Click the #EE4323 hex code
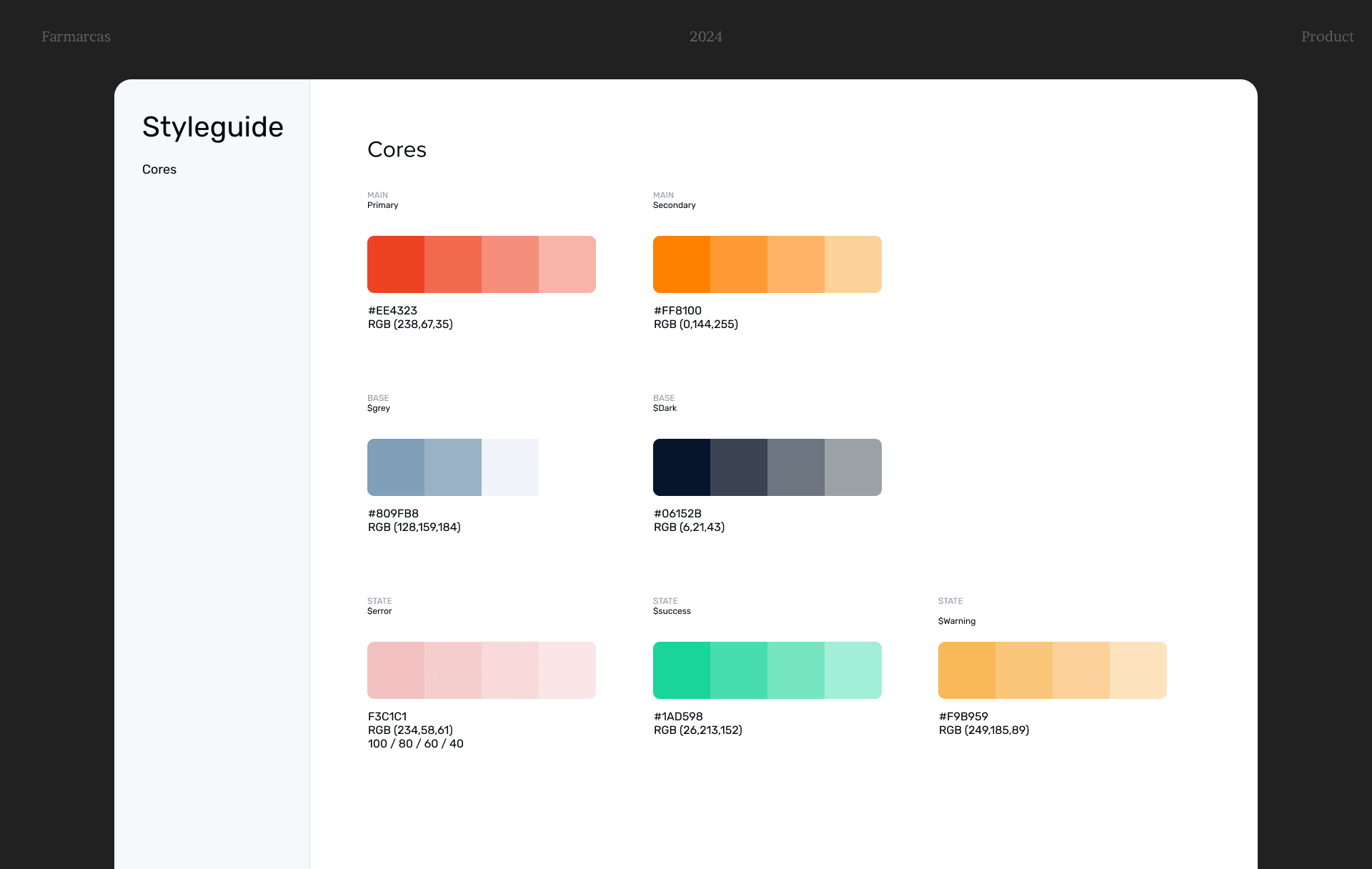 [x=392, y=310]
